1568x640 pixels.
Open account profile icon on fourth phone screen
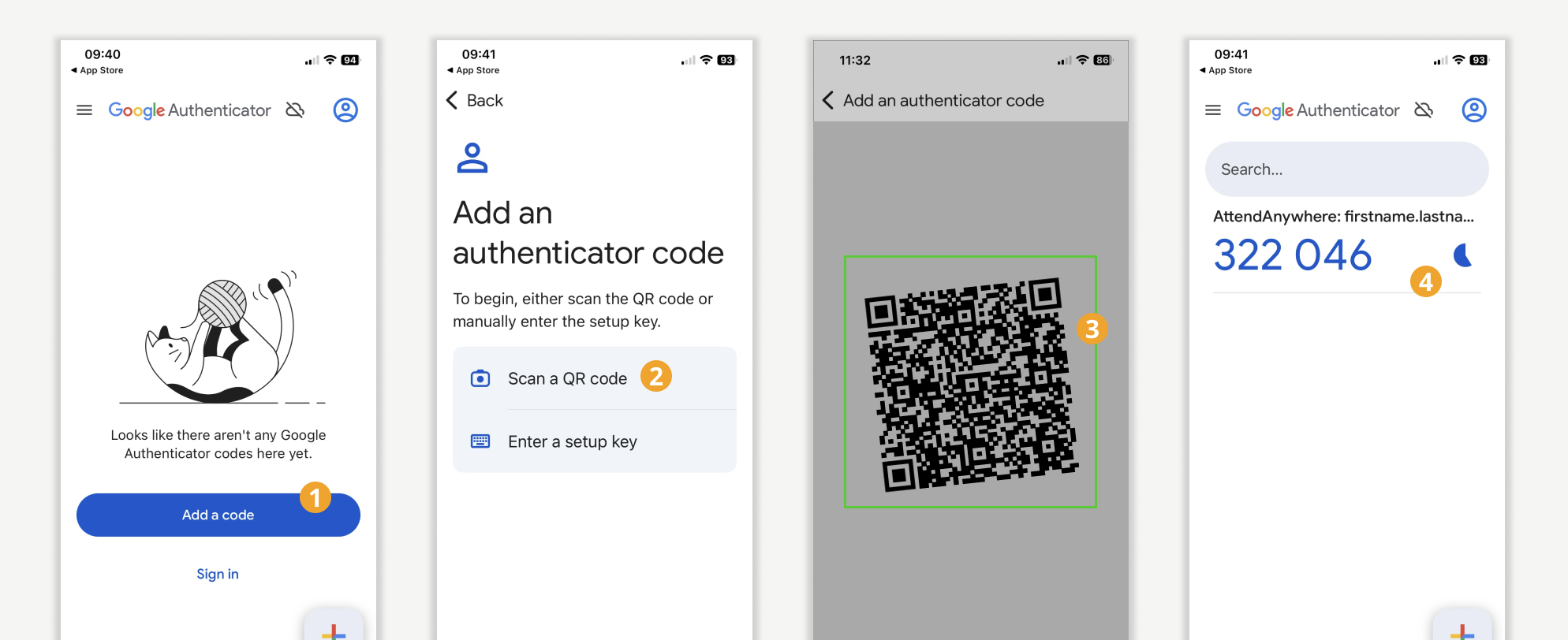(x=1474, y=110)
